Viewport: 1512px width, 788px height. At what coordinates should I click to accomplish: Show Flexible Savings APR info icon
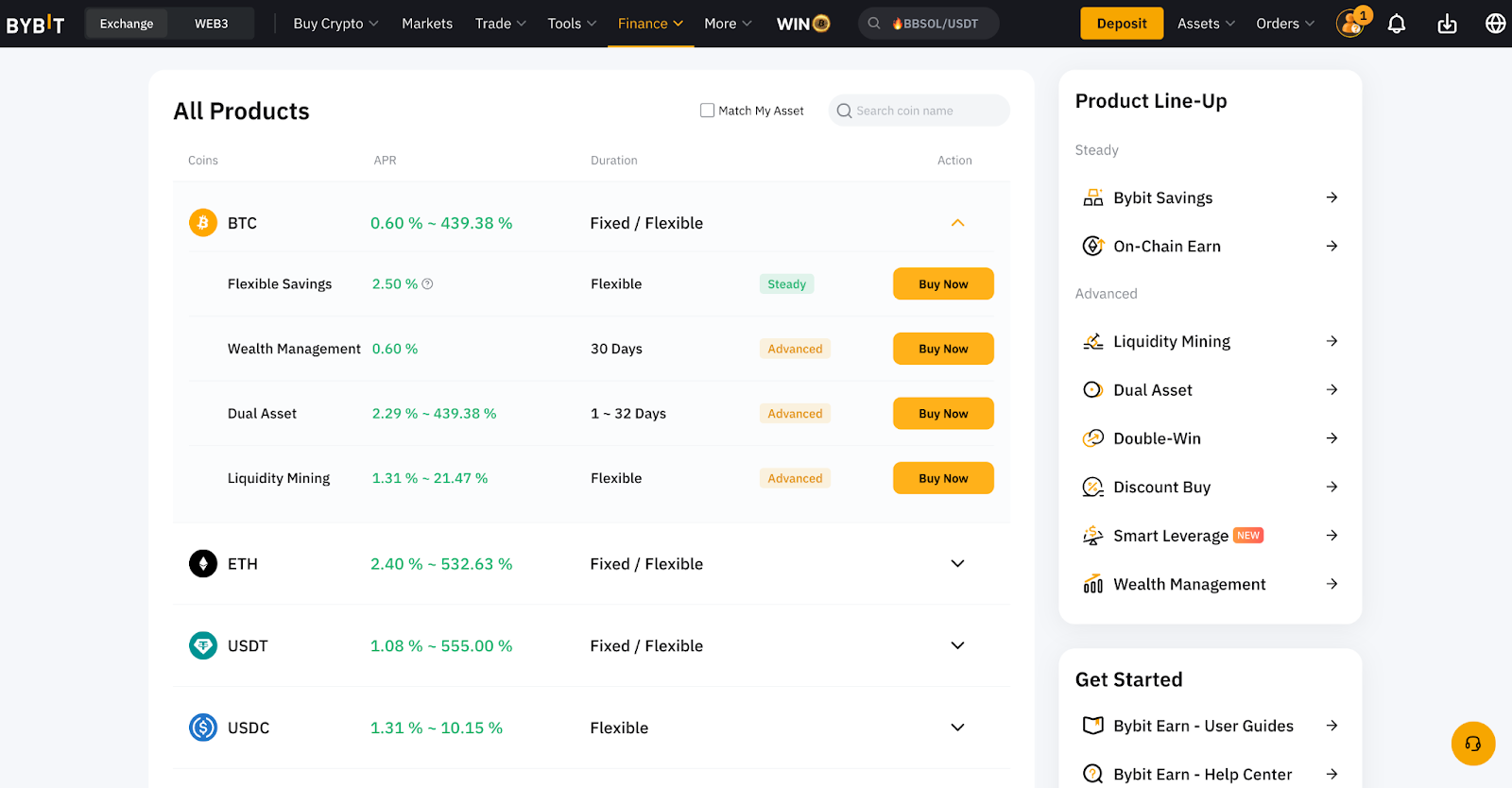[x=427, y=283]
